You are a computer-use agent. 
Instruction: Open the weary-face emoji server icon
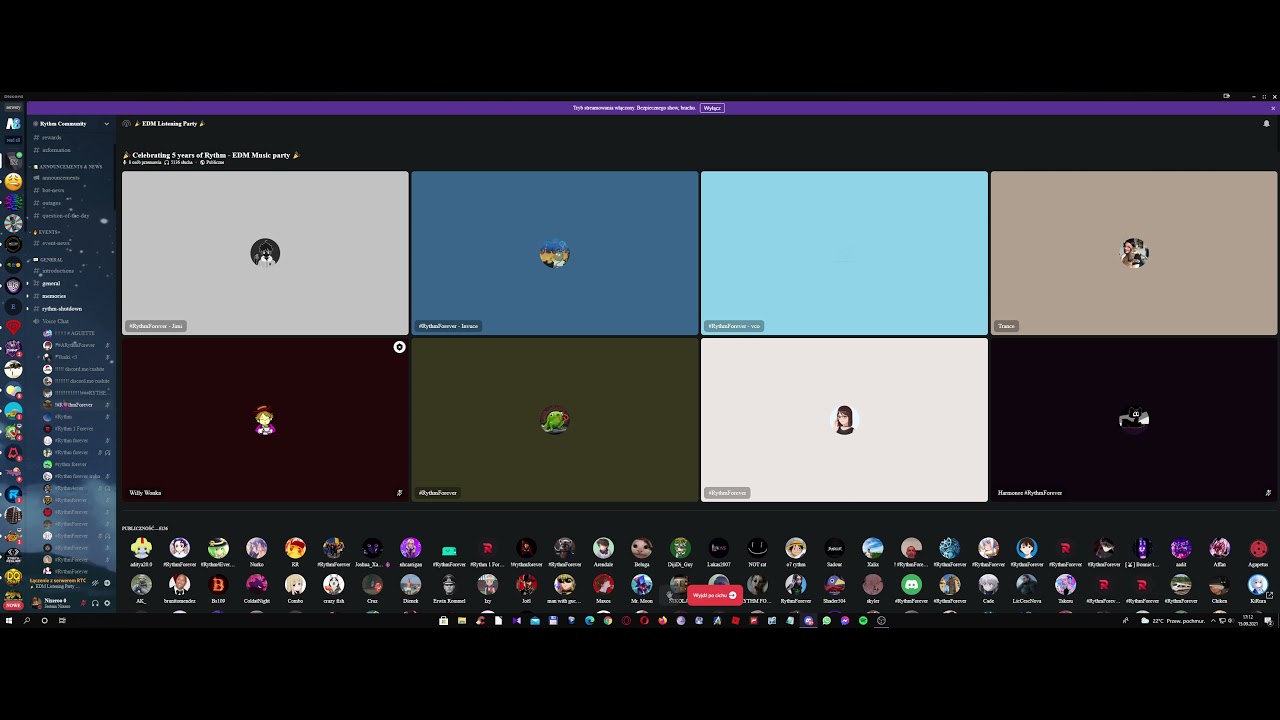[x=13, y=181]
